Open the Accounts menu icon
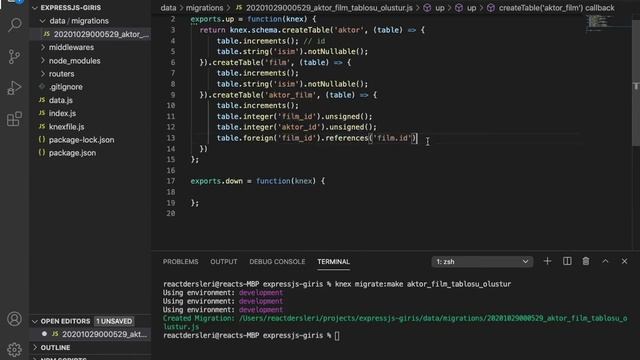 tap(15, 318)
